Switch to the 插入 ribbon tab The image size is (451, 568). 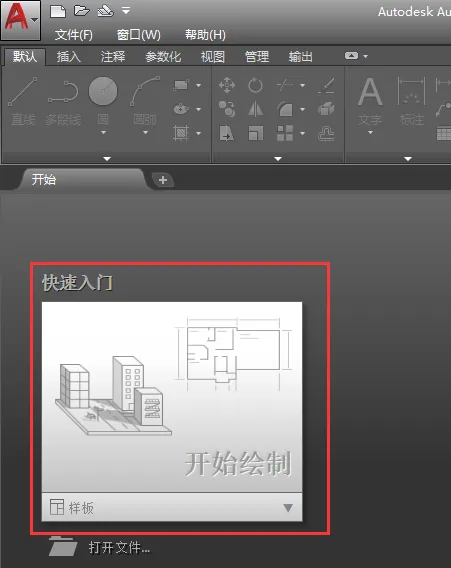point(68,57)
